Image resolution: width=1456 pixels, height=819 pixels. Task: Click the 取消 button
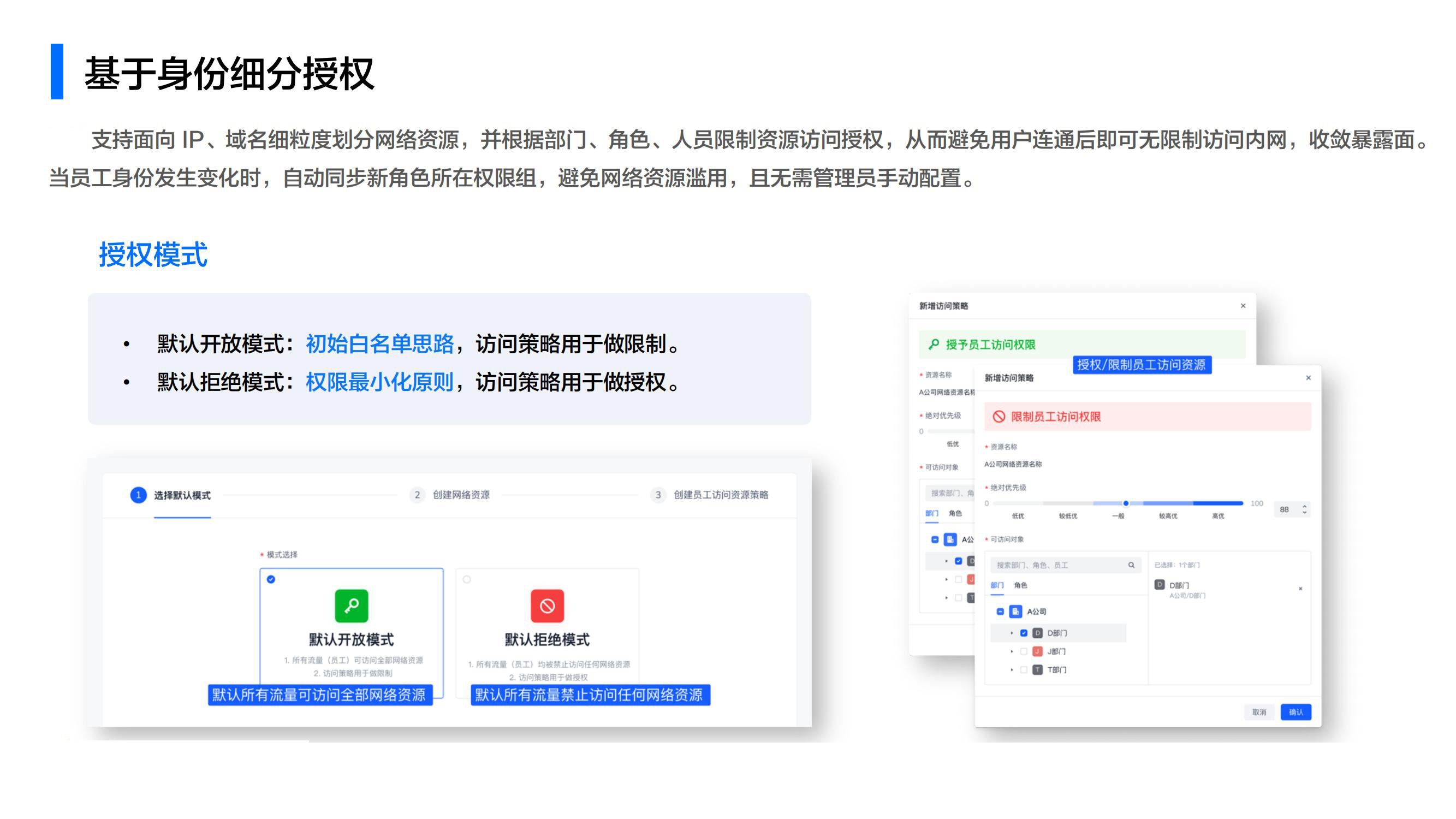coord(1259,711)
